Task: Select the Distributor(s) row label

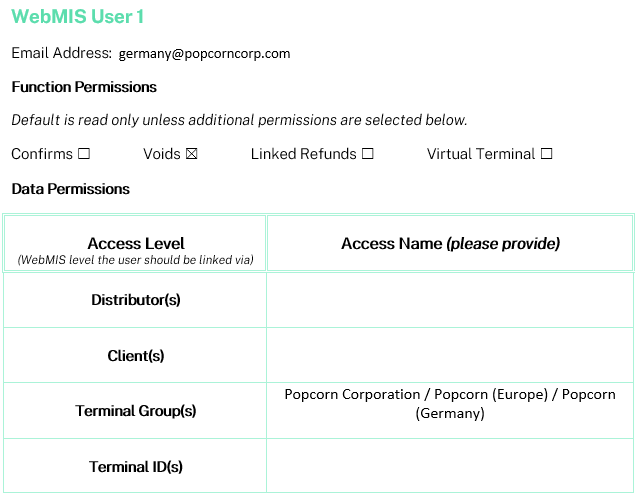Action: coord(136,300)
